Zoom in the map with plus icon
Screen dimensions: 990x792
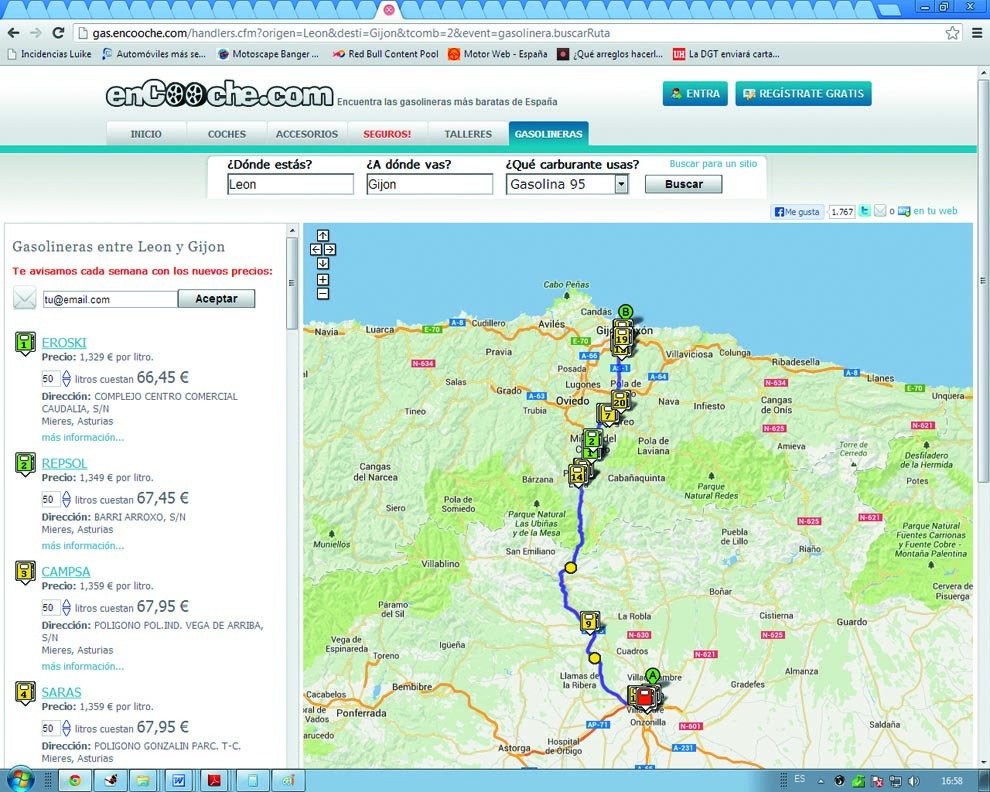click(x=323, y=279)
